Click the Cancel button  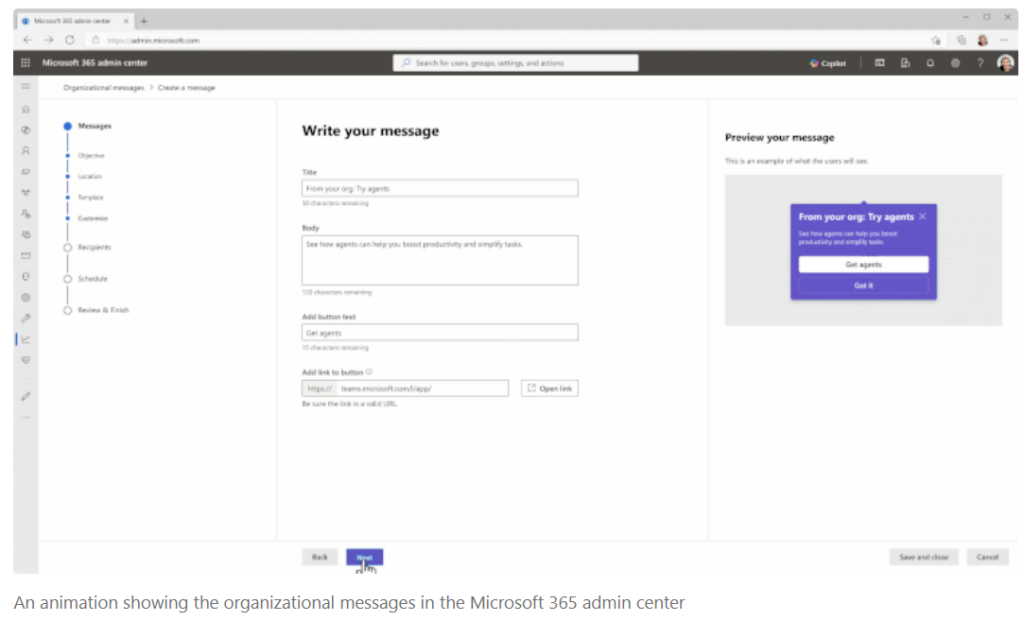987,557
